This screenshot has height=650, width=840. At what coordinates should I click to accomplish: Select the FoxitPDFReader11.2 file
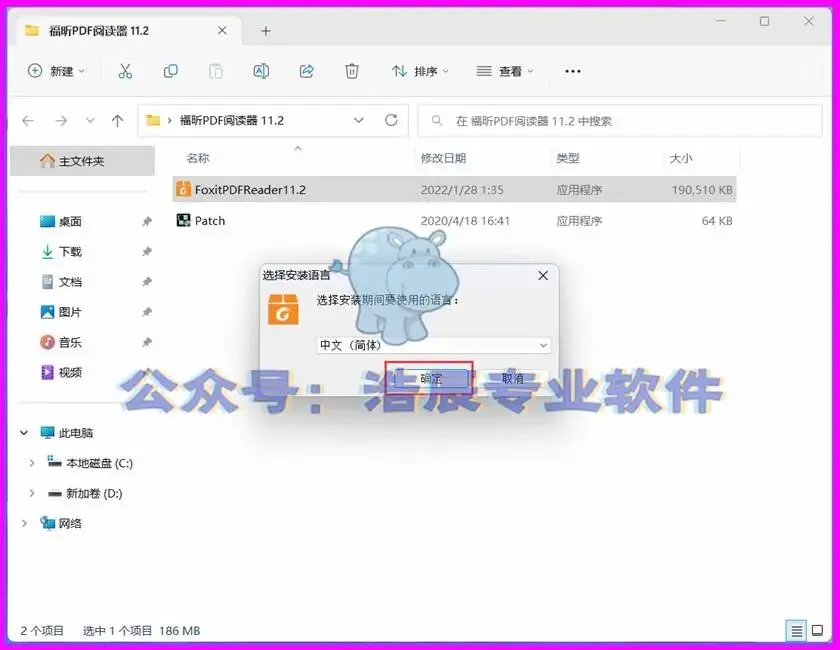[x=454, y=190]
